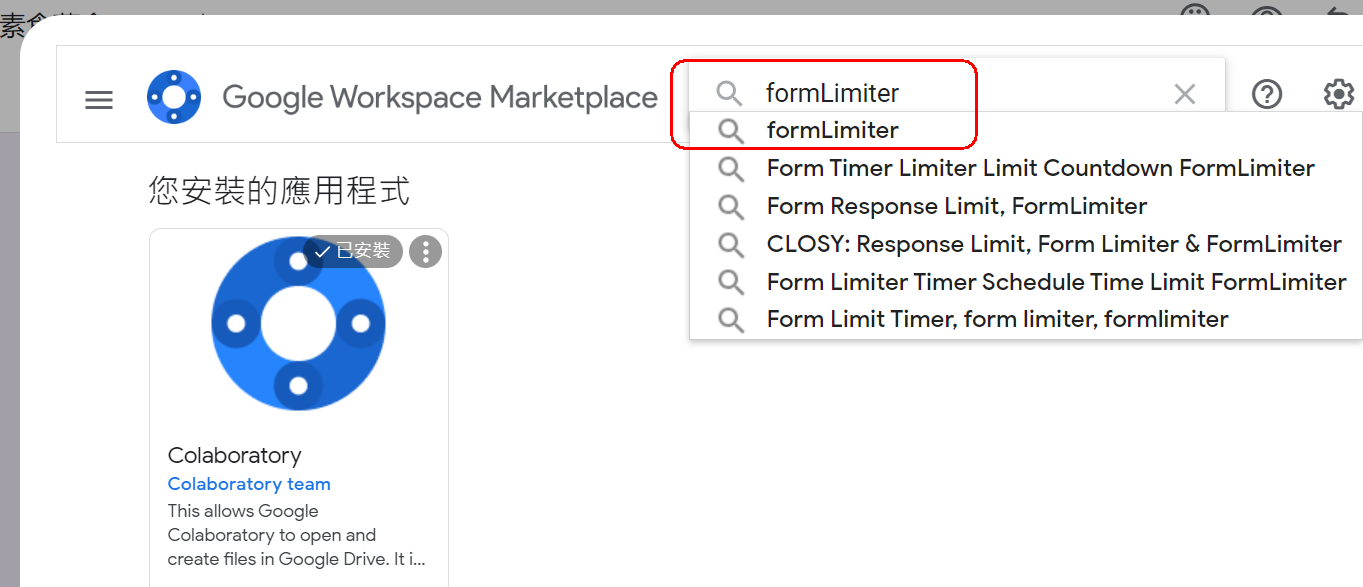Select 'Form Timer Limiter Limit Countdown FormLimiter' suggestion

pos(1040,168)
